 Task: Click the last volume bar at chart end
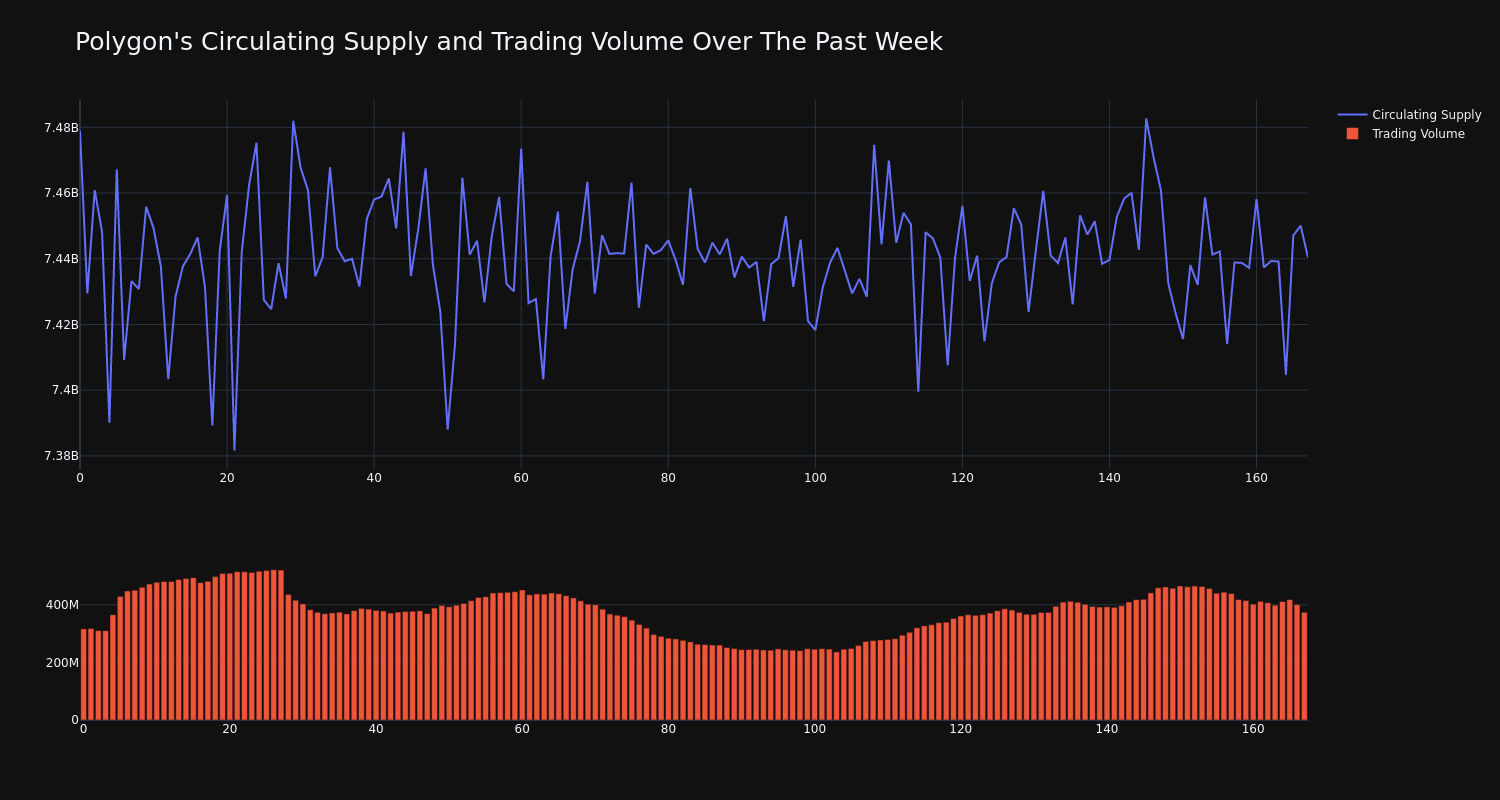[x=1304, y=666]
